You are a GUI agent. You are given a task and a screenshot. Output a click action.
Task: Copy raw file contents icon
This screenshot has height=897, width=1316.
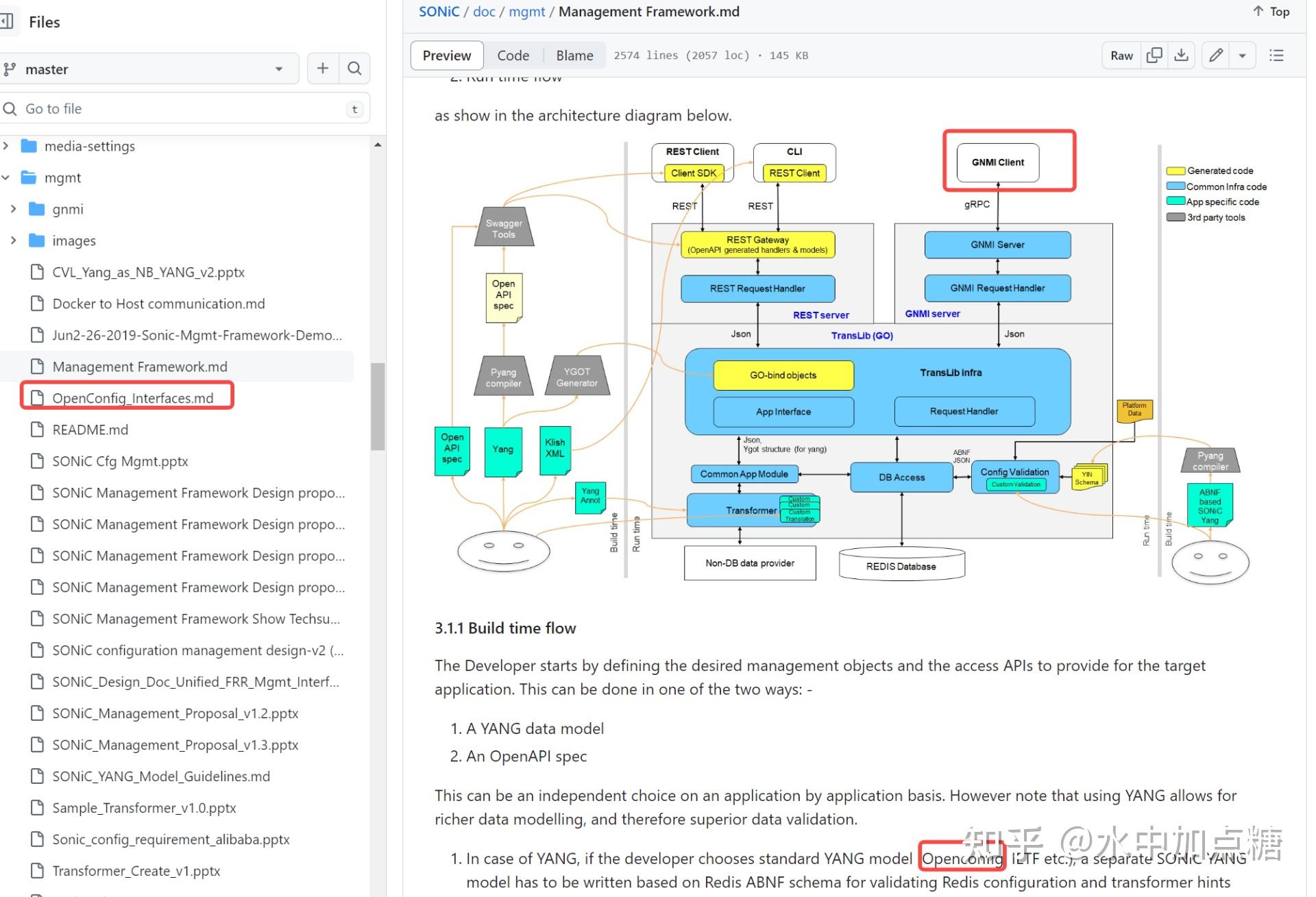point(1154,56)
